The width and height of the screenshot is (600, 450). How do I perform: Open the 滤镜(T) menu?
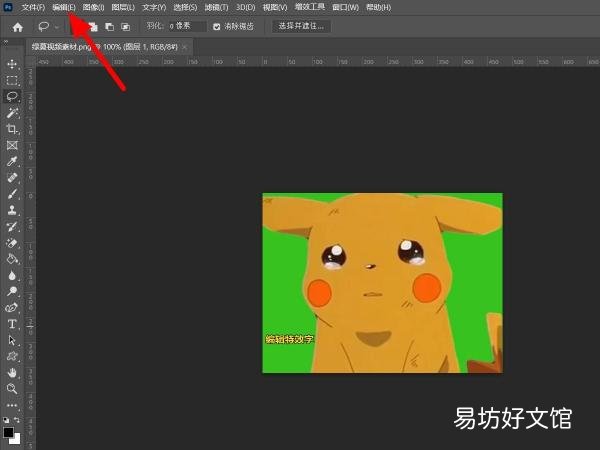point(216,7)
